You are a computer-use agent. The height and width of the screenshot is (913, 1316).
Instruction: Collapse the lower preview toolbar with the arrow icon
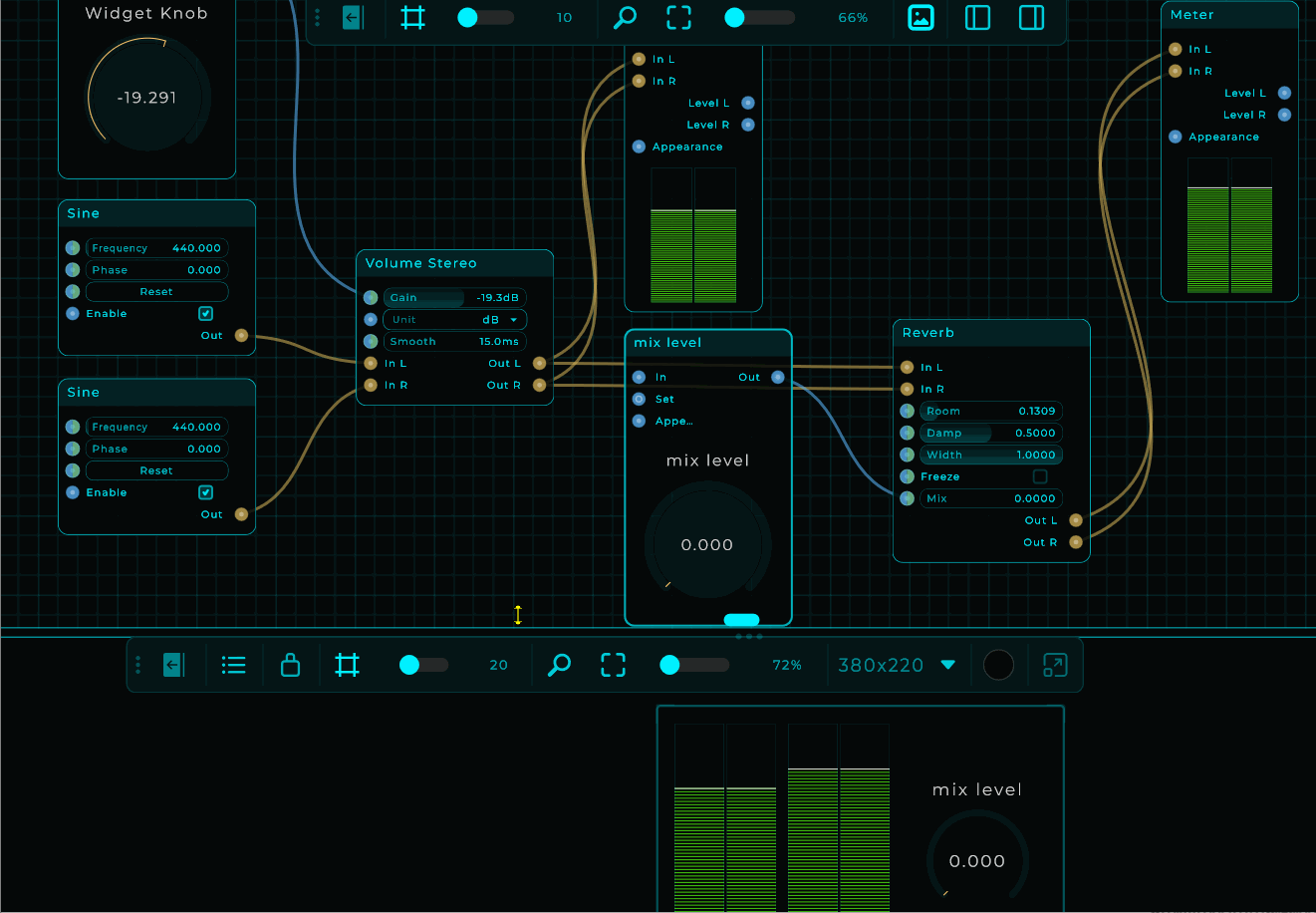click(x=174, y=665)
